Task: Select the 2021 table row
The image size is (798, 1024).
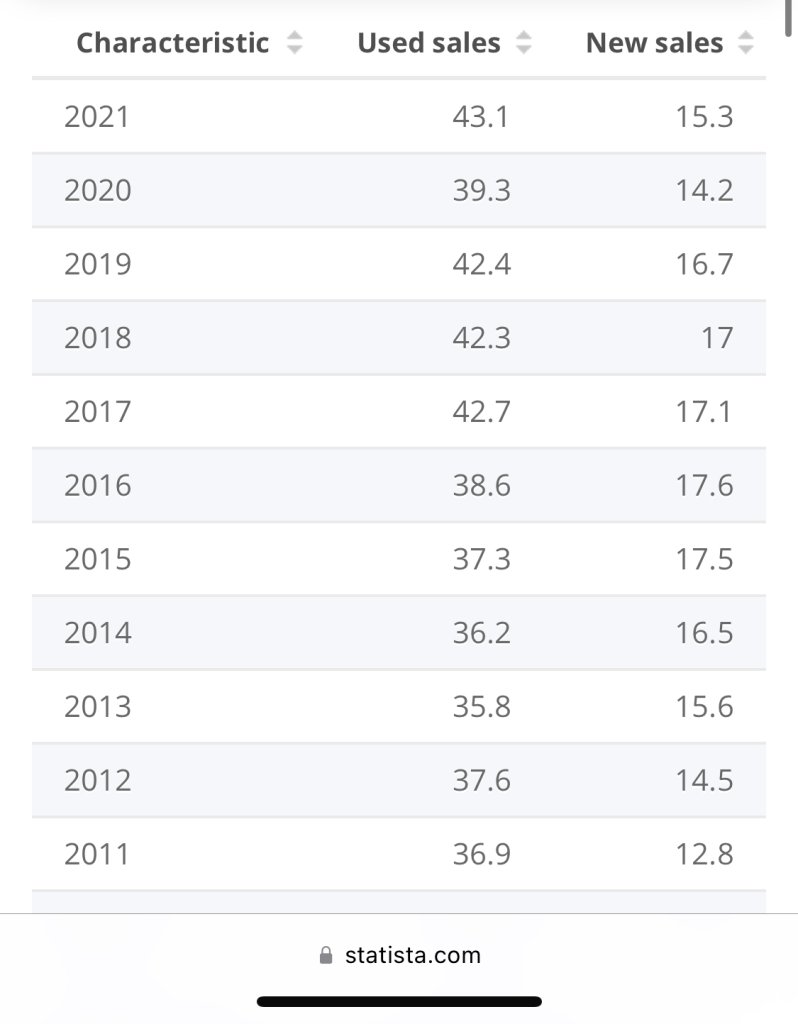Action: (x=399, y=117)
